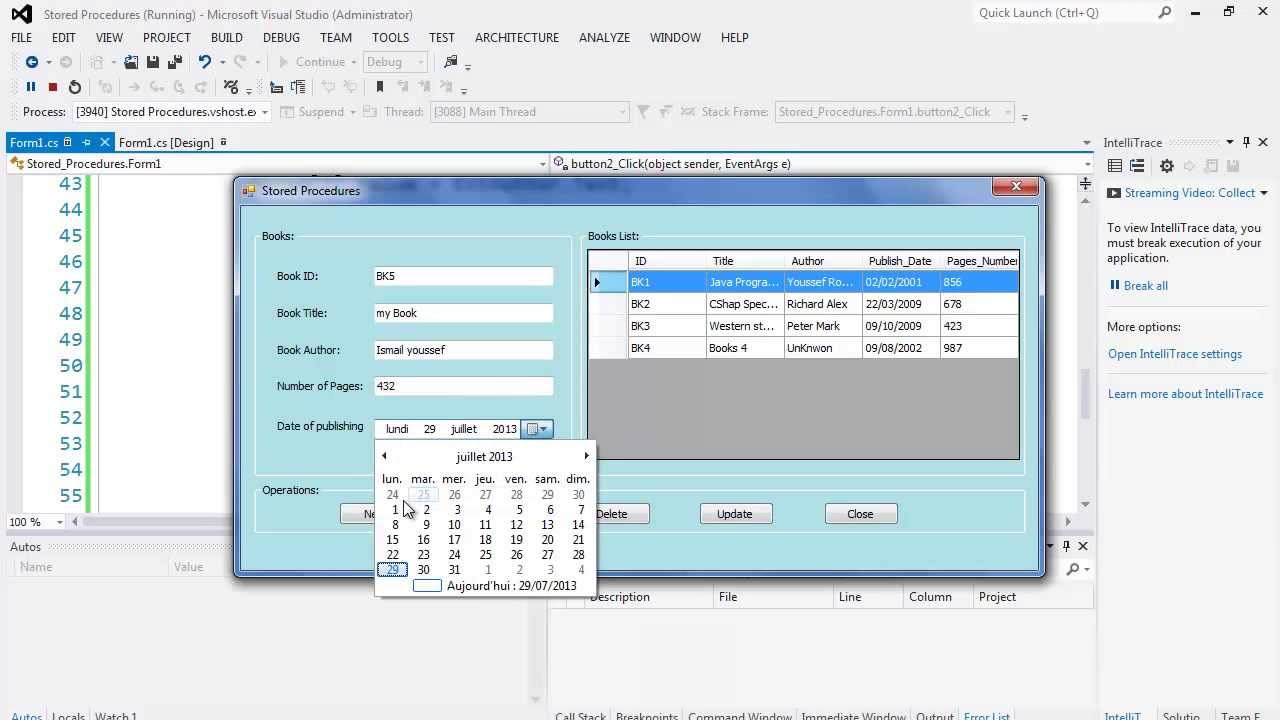Close the IntelliTrace panel
The width and height of the screenshot is (1280, 720).
tap(1263, 142)
